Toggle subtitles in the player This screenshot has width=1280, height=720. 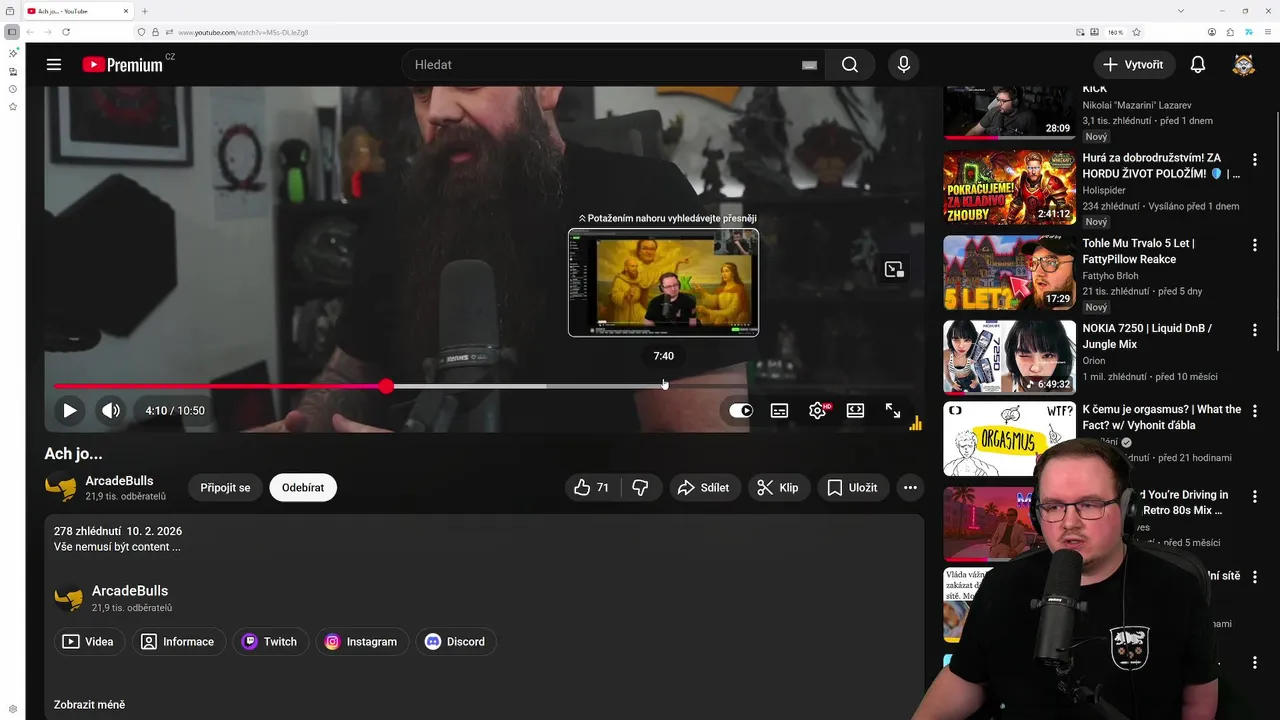pos(779,410)
